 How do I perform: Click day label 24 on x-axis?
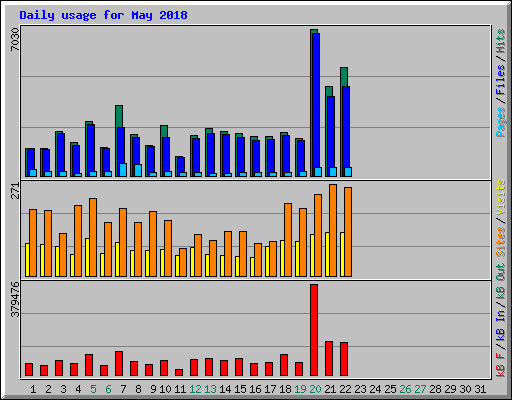point(375,389)
